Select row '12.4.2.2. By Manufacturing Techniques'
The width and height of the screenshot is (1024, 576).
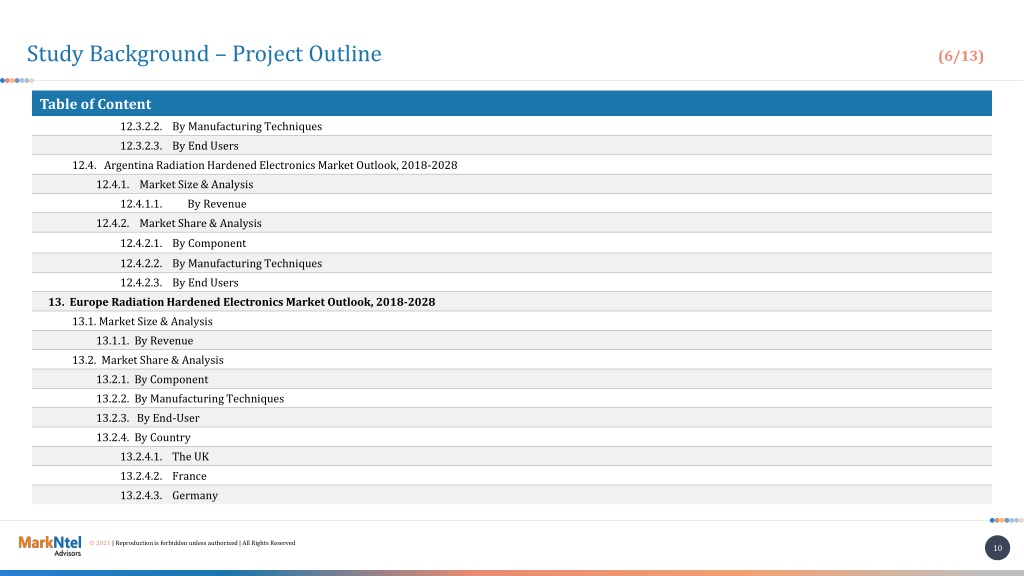[512, 263]
